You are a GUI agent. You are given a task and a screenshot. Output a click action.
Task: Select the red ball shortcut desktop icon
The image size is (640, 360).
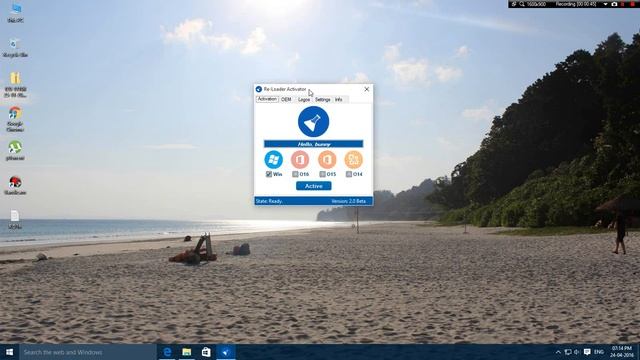[16, 185]
